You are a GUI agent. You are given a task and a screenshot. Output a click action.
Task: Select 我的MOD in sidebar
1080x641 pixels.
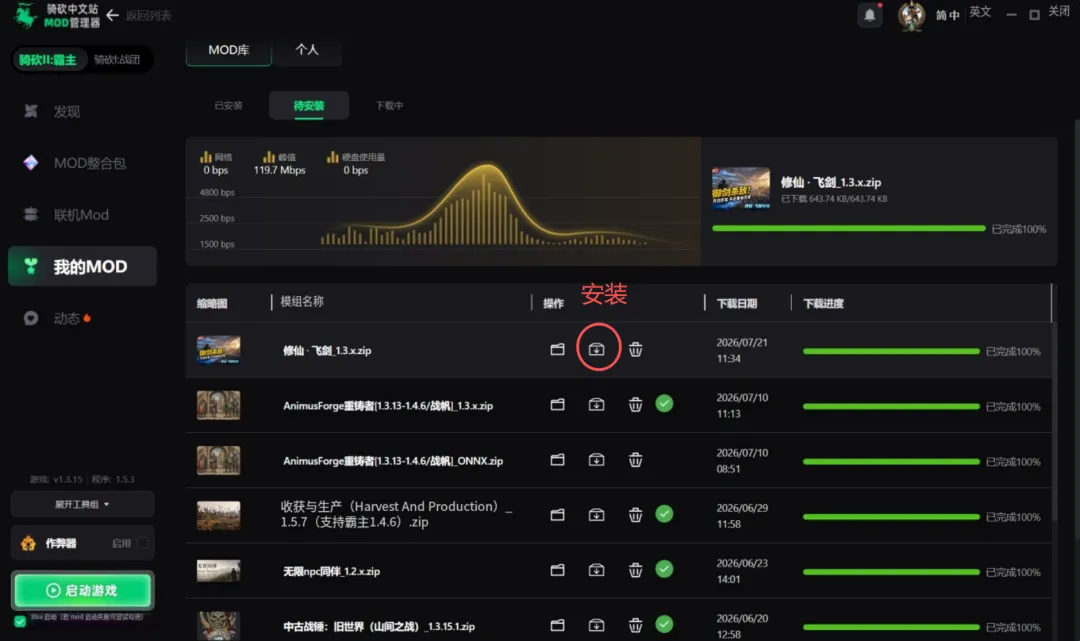tap(83, 266)
